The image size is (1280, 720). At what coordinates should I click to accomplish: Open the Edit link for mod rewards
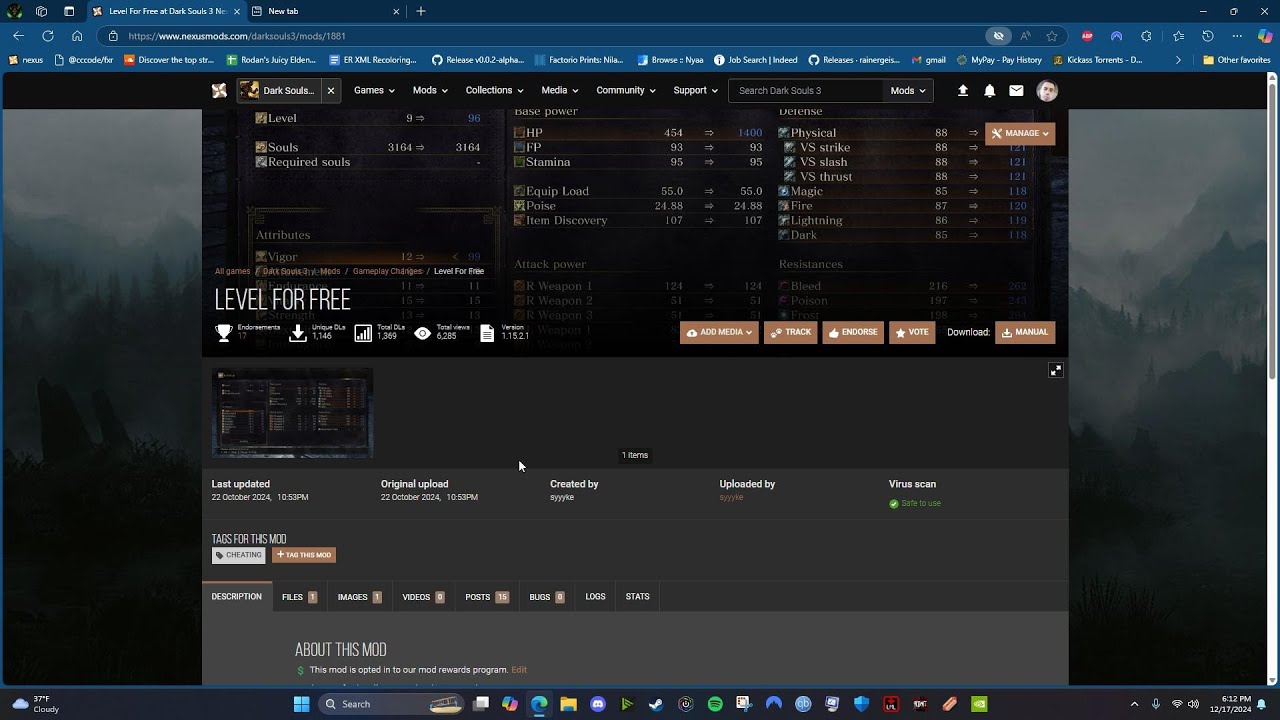519,670
